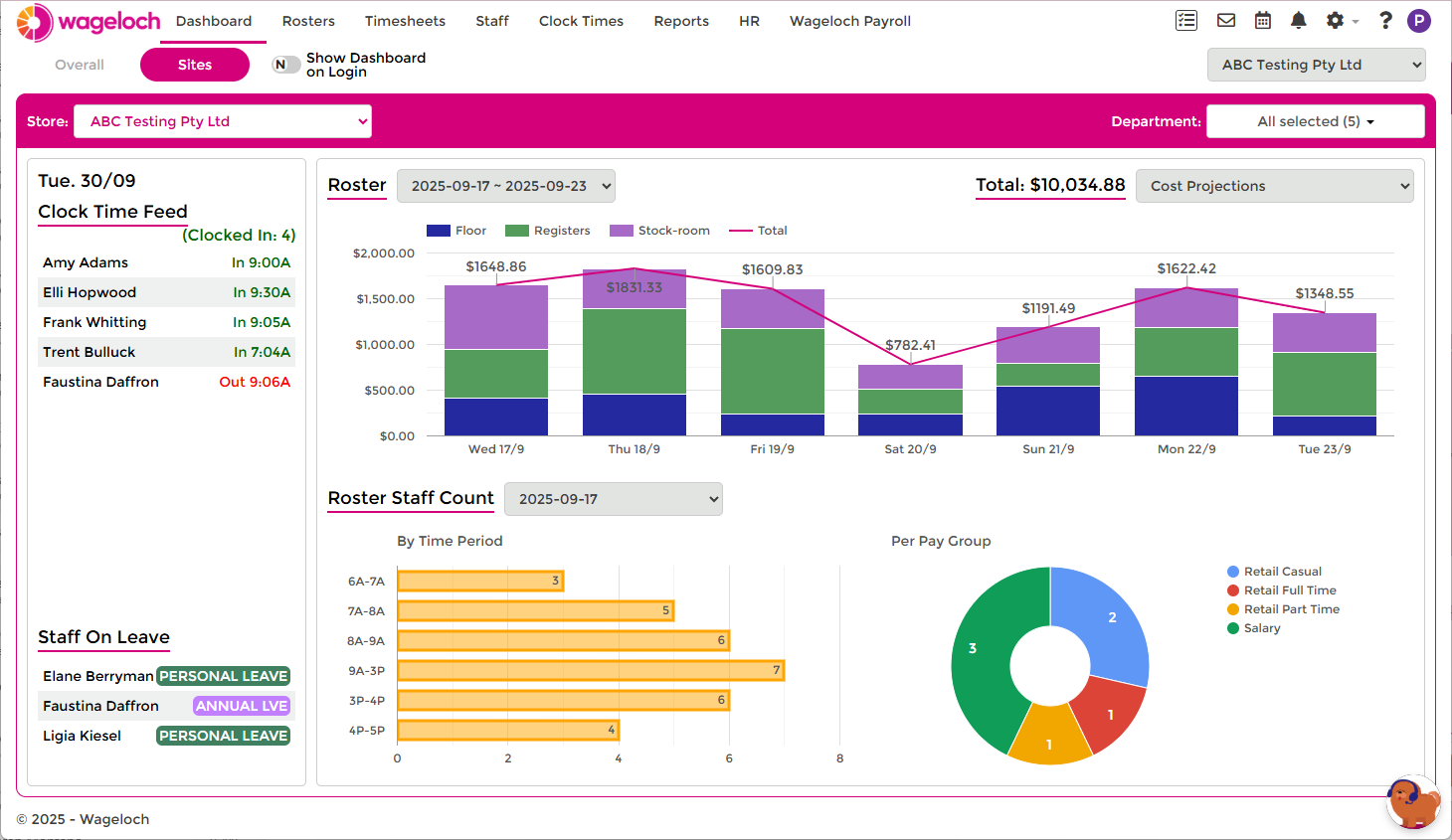
Task: Open the tasks checklist icon
Action: pos(1185,20)
